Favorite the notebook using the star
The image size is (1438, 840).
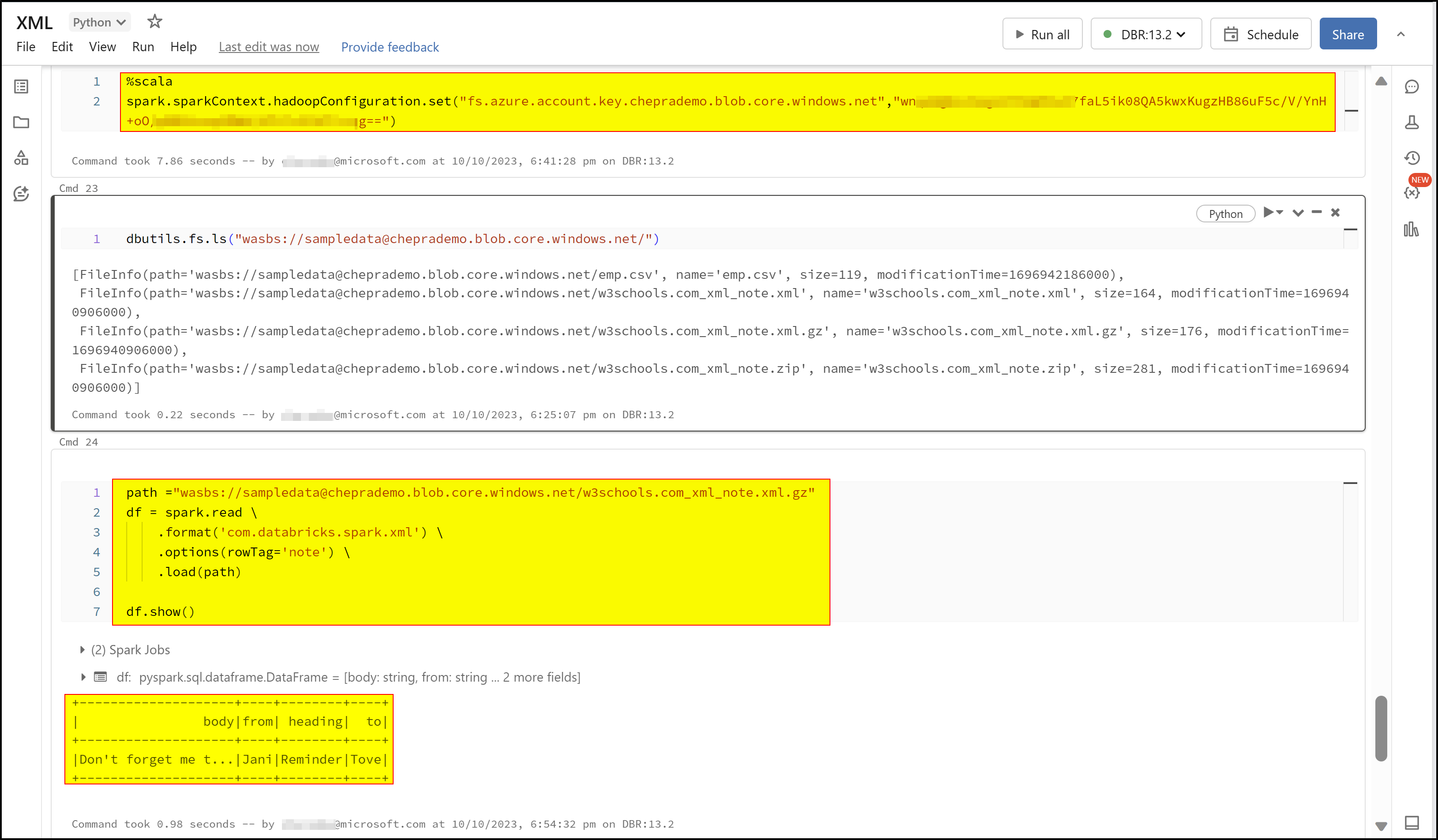point(154,22)
